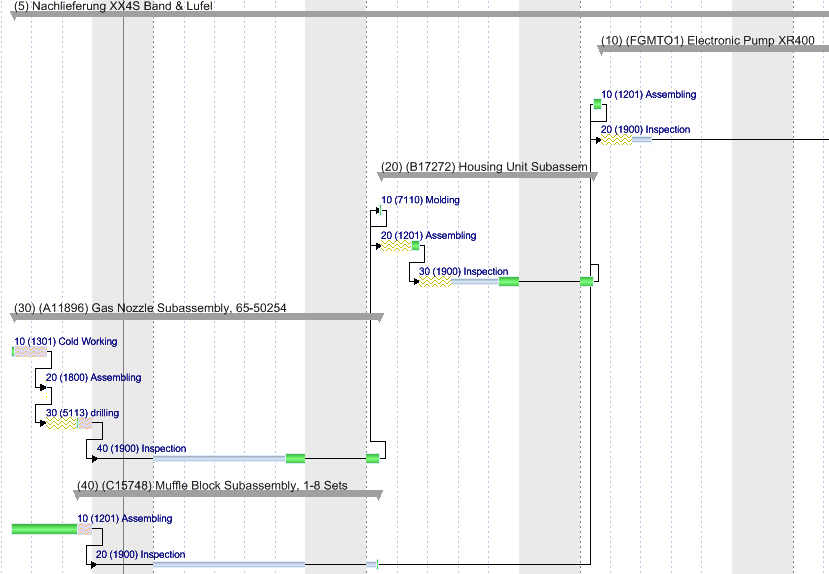829x574 pixels.
Task: Select the Nachlieferung XX4S Band & Lufel summary bar
Action: coord(400,15)
